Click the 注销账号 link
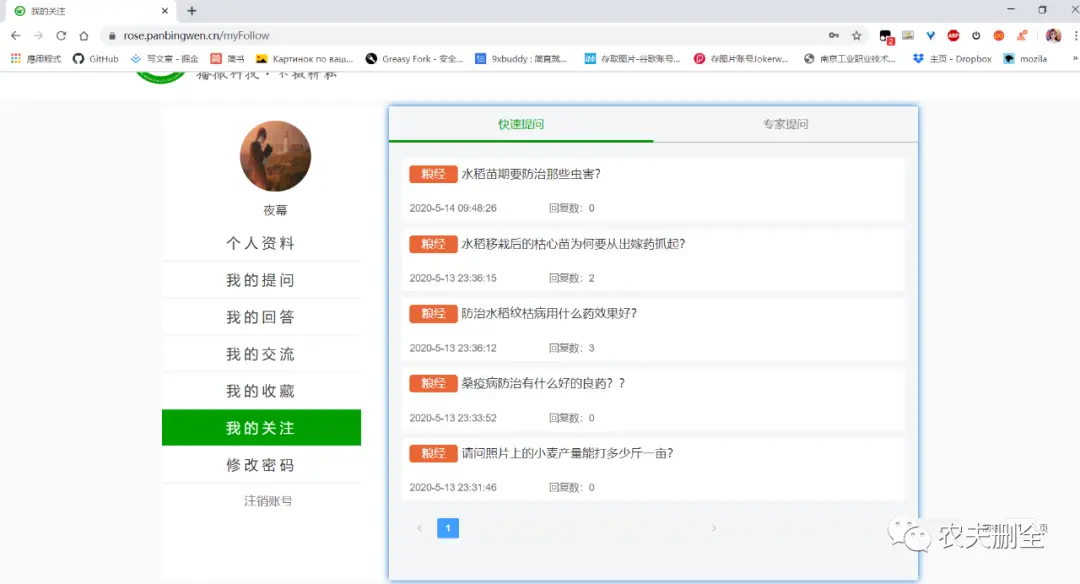The image size is (1080, 584). pyautogui.click(x=268, y=501)
